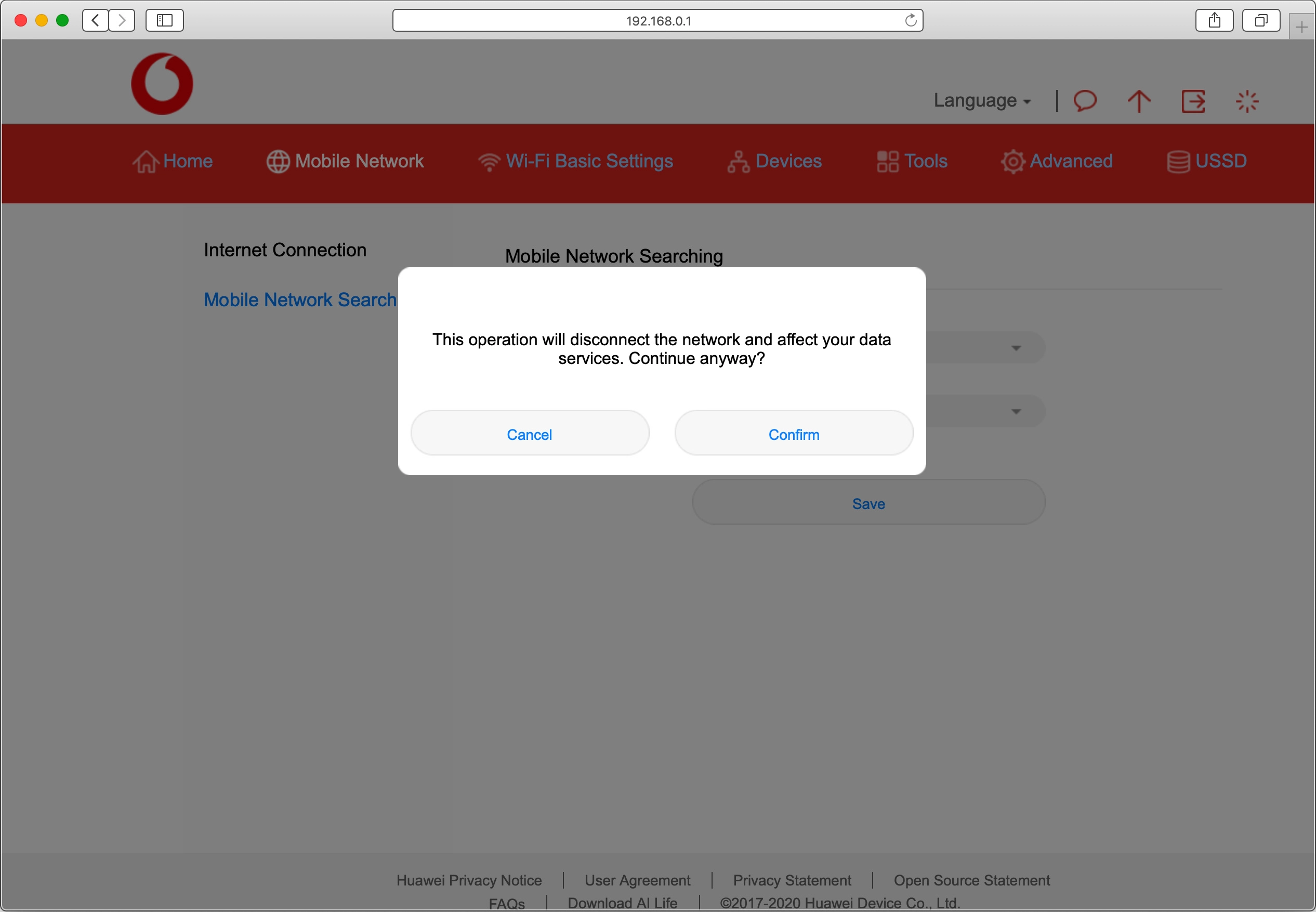
Task: Expand the second dropdown above Save
Action: pos(1016,411)
